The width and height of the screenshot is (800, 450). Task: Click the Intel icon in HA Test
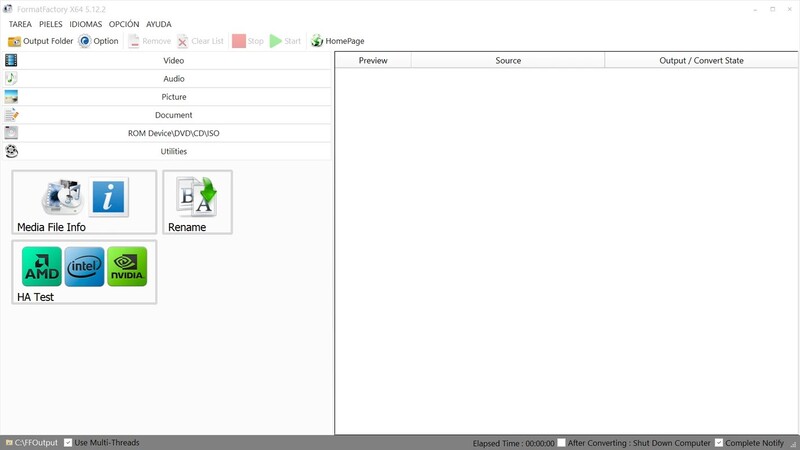[x=84, y=266]
